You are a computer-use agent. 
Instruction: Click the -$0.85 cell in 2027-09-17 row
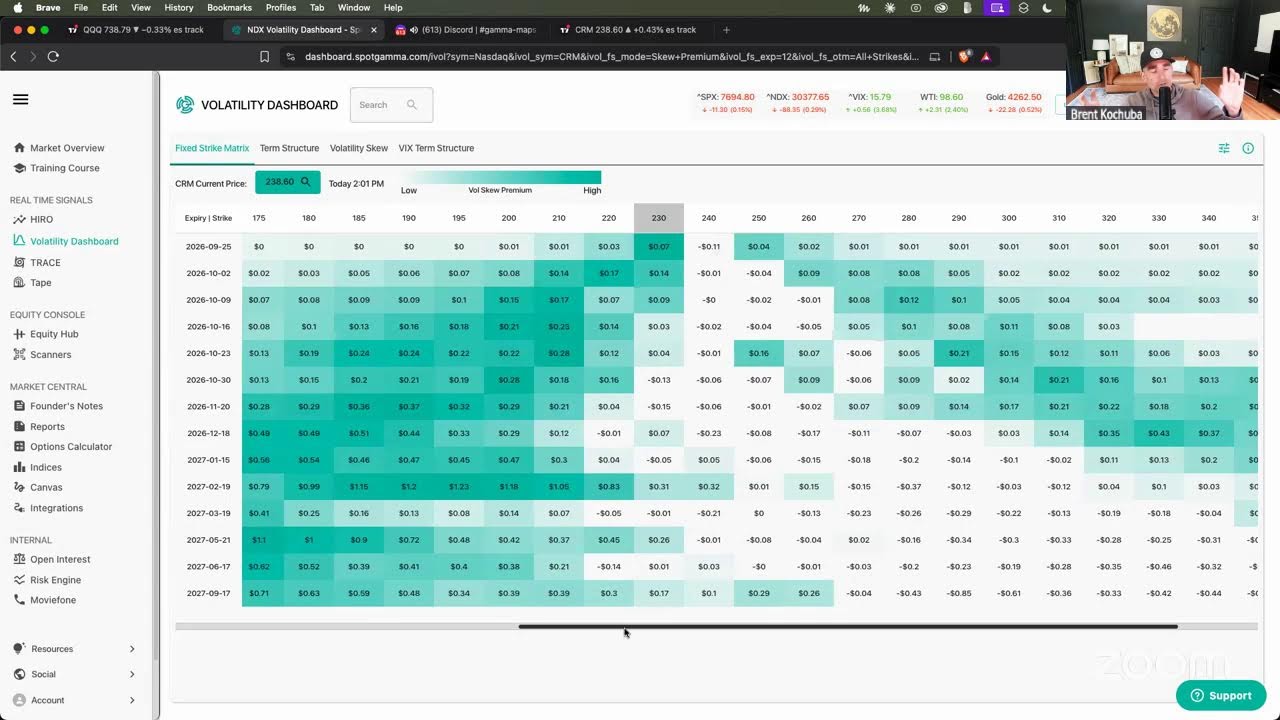(959, 594)
